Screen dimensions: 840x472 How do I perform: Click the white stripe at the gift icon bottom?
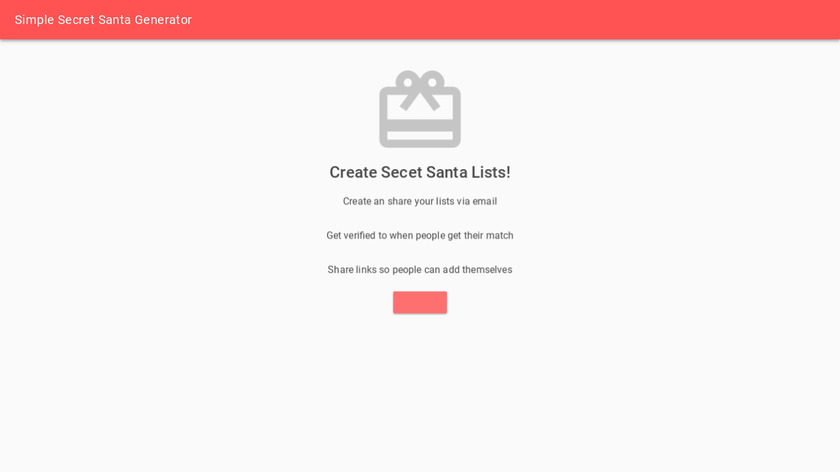tap(420, 136)
